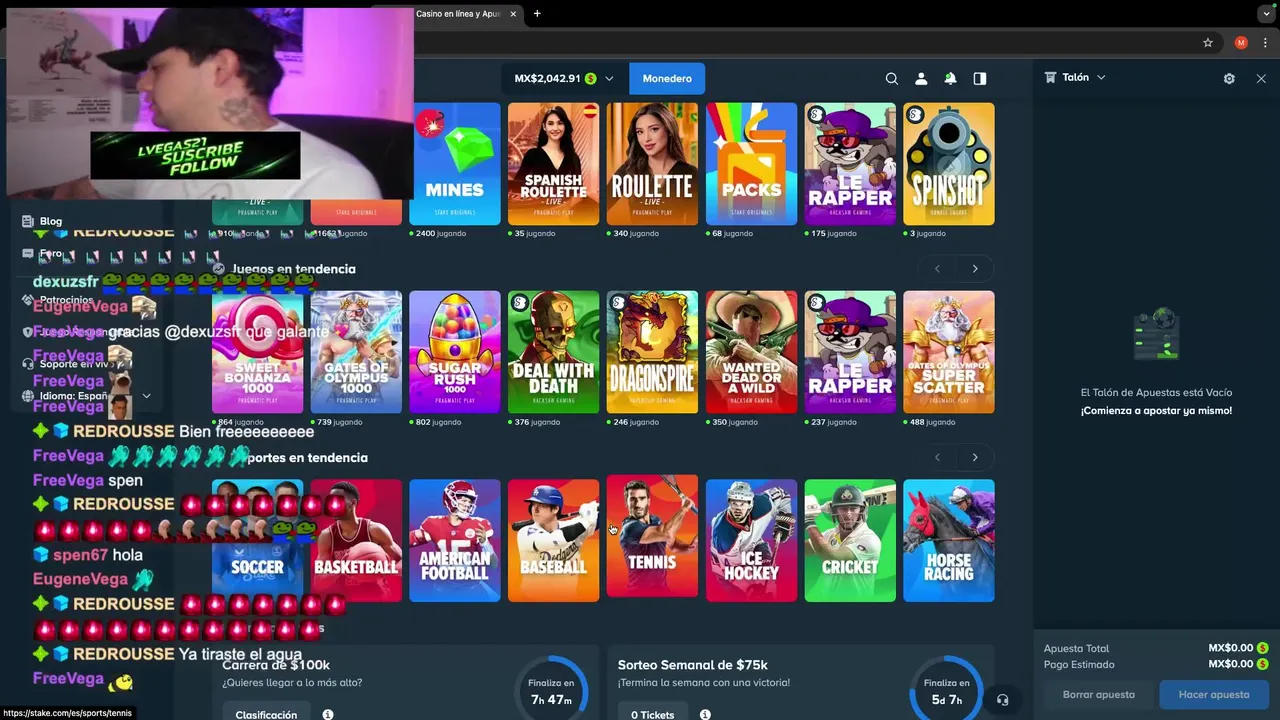Close the Talón bet slip panel
The image size is (1280, 720).
pyautogui.click(x=1261, y=79)
